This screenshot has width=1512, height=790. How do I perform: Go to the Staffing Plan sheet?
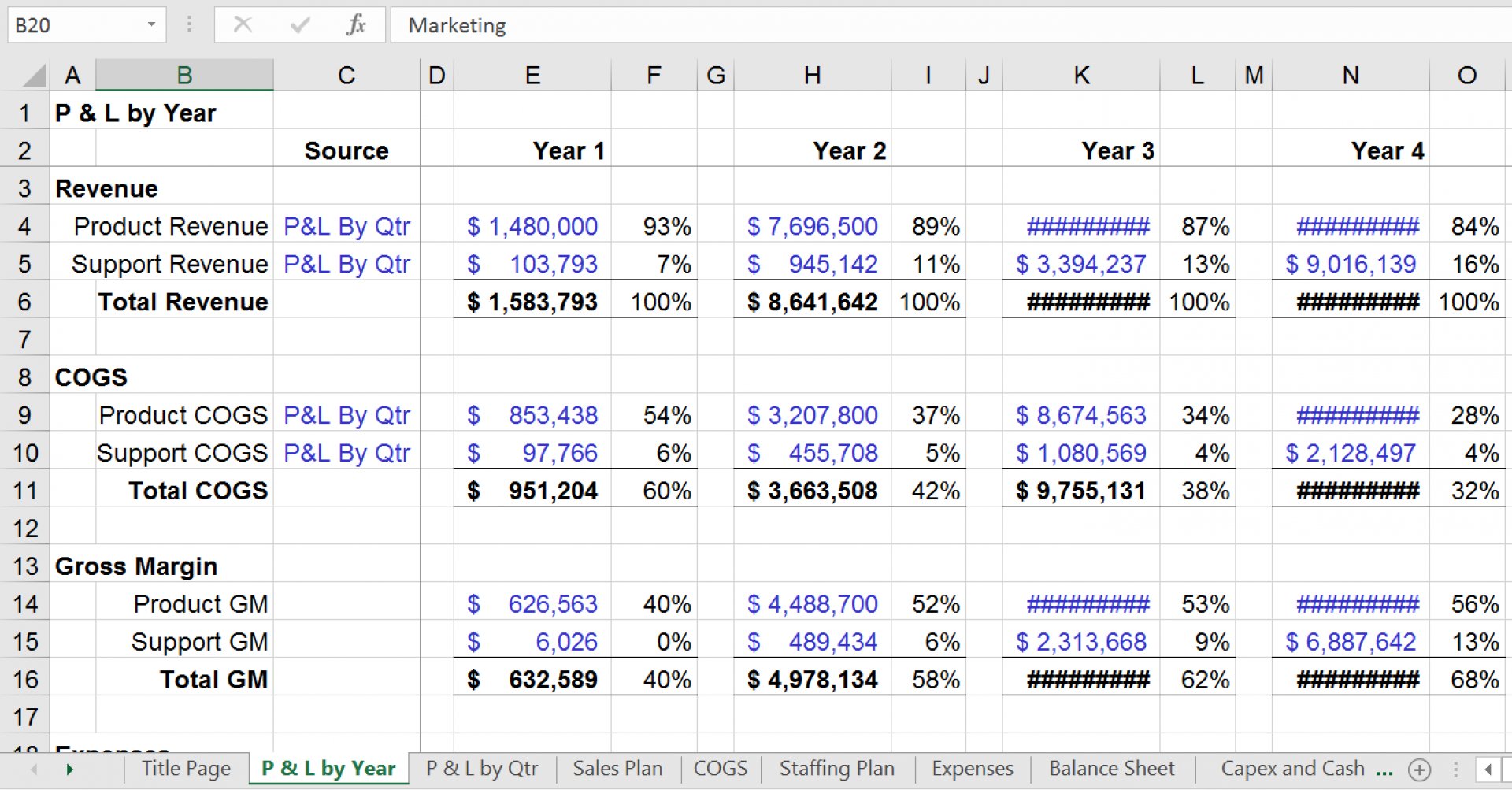pos(836,769)
